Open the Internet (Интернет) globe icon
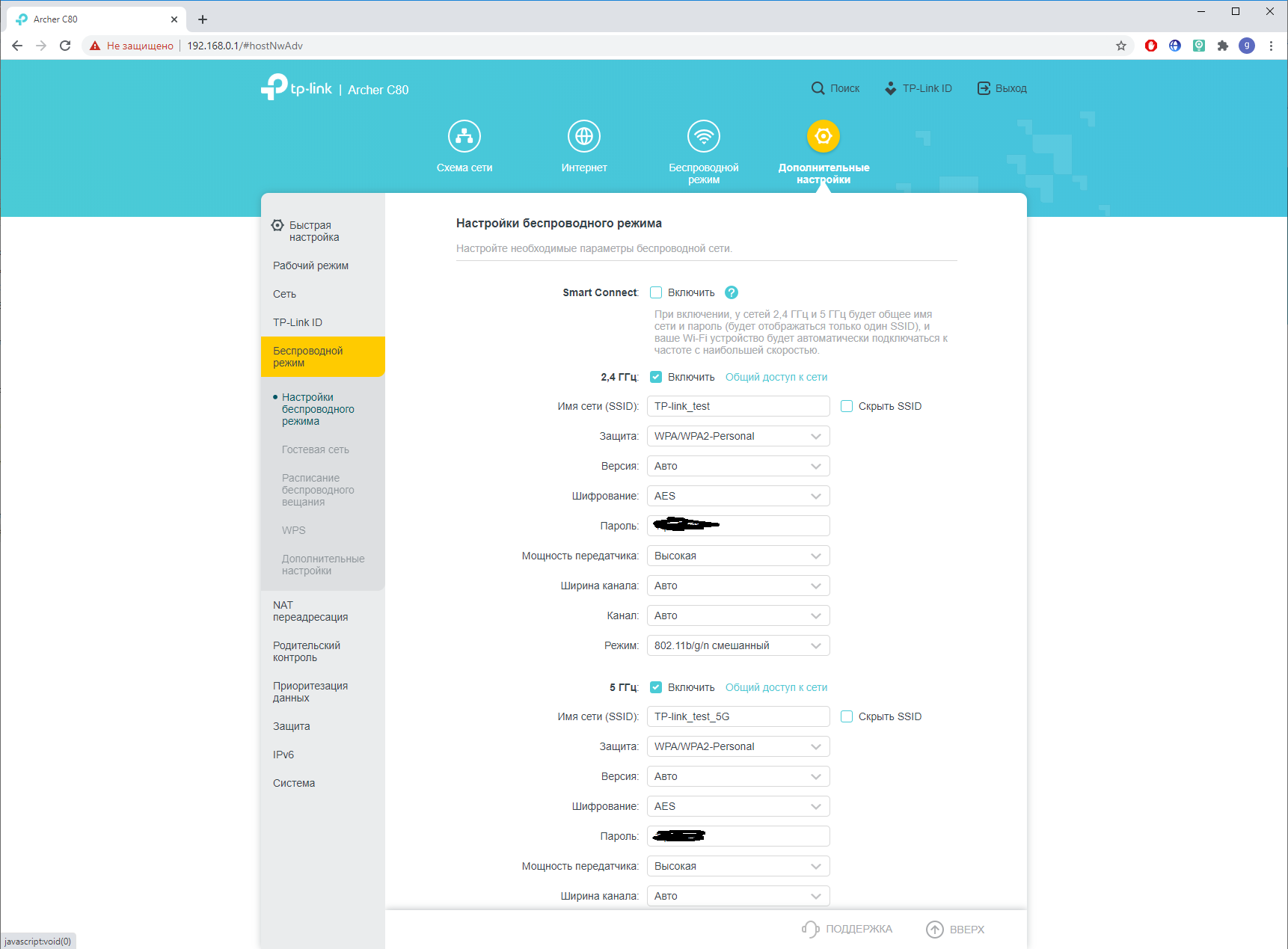This screenshot has width=1288, height=949. (584, 136)
